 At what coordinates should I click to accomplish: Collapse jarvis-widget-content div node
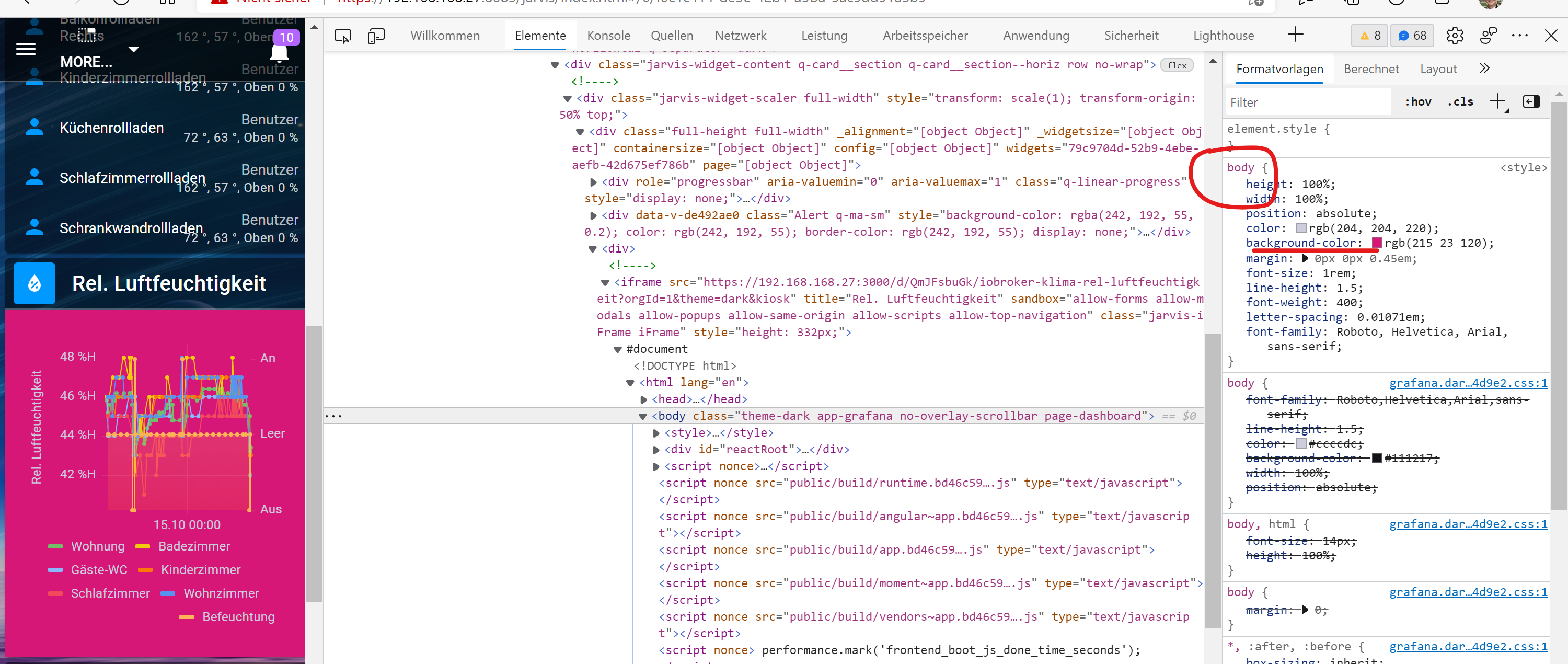(x=555, y=65)
